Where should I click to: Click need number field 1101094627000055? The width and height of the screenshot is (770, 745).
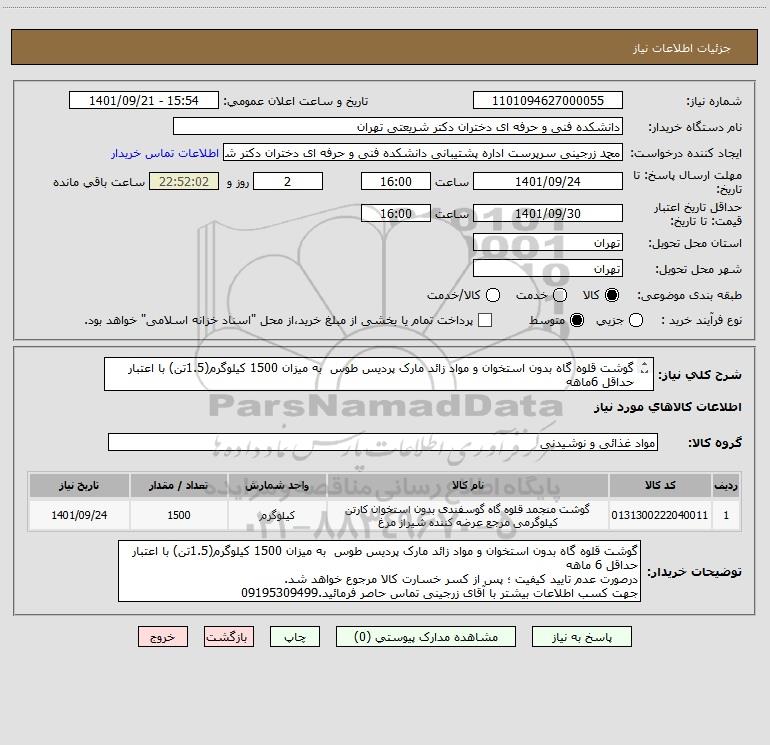tap(548, 100)
